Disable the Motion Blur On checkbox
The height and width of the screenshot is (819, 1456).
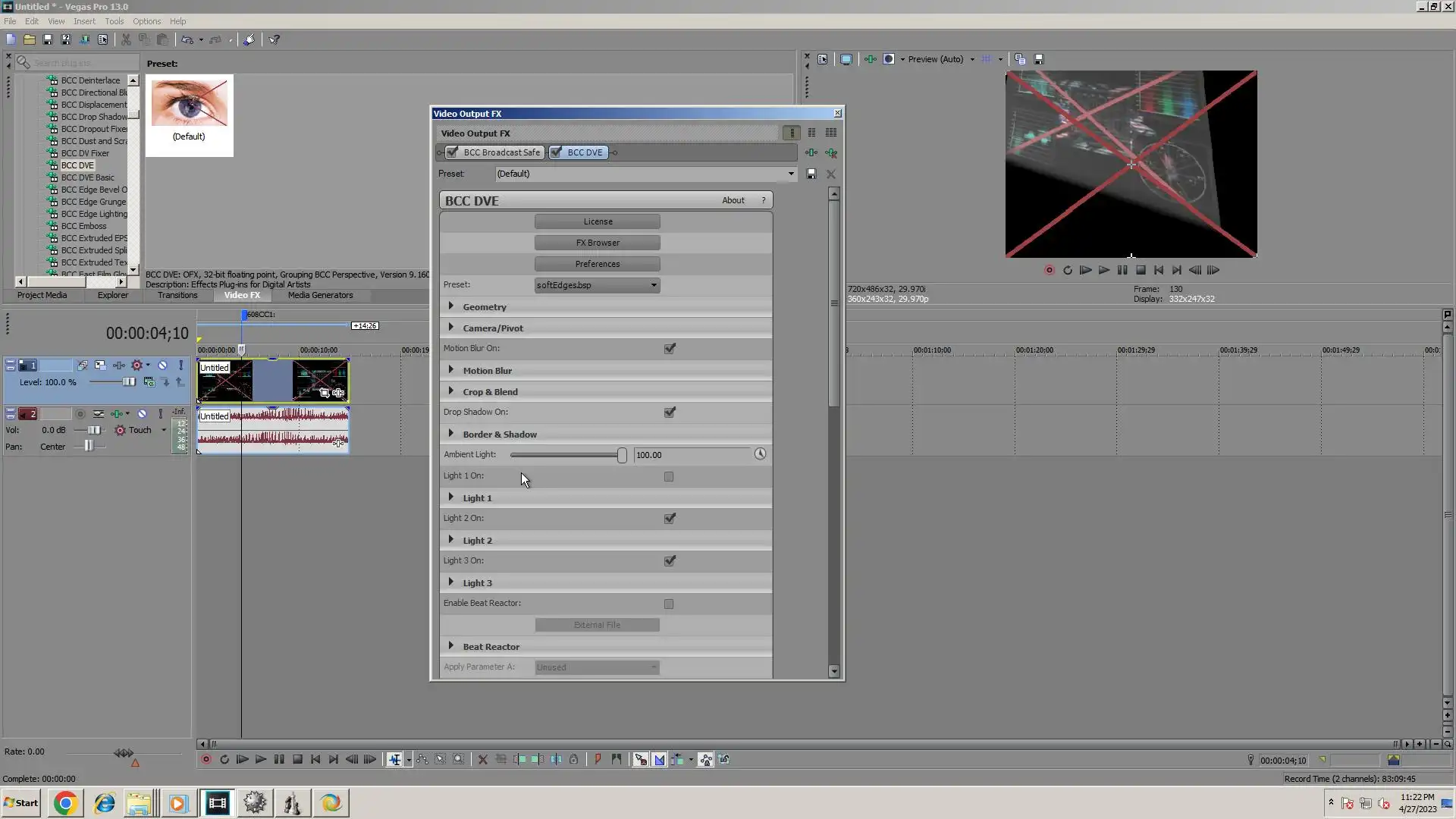click(x=670, y=349)
